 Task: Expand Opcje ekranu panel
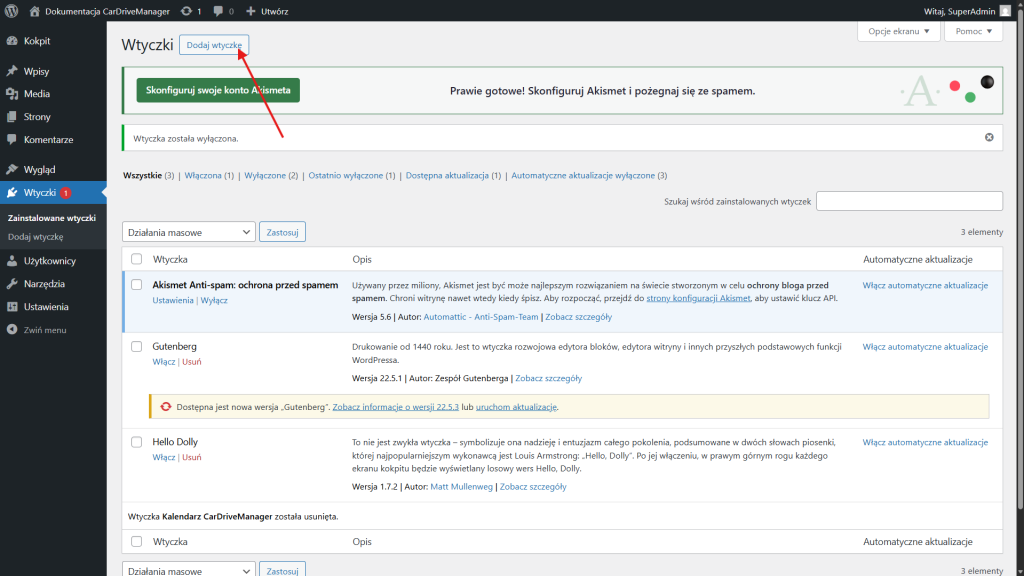click(x=899, y=31)
